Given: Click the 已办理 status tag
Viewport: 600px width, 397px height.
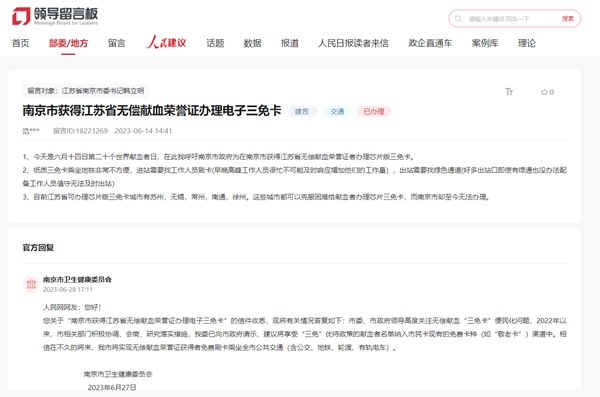Looking at the screenshot, I should [374, 111].
